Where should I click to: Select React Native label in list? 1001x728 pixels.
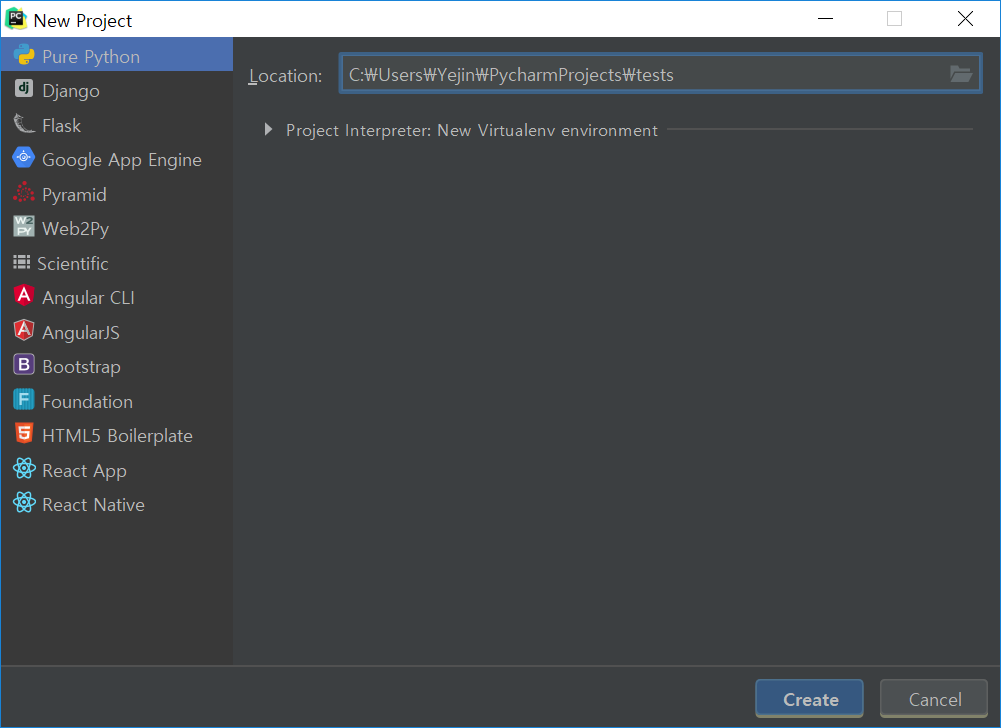[x=93, y=504]
